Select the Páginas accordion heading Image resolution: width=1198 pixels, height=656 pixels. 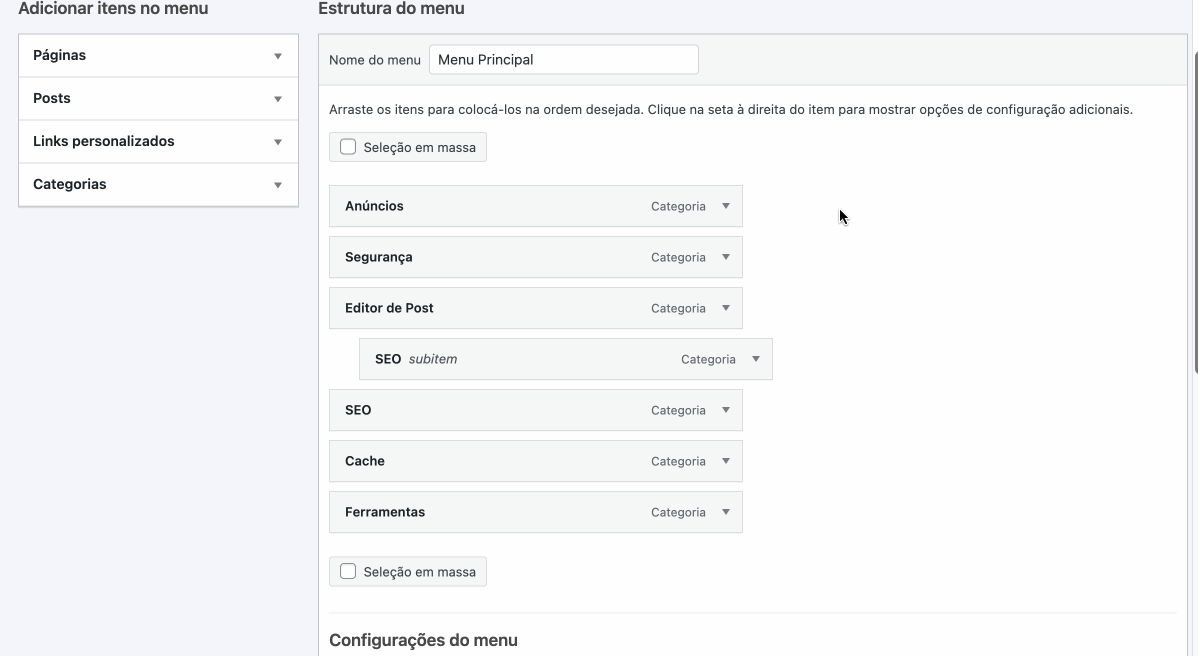coord(158,56)
